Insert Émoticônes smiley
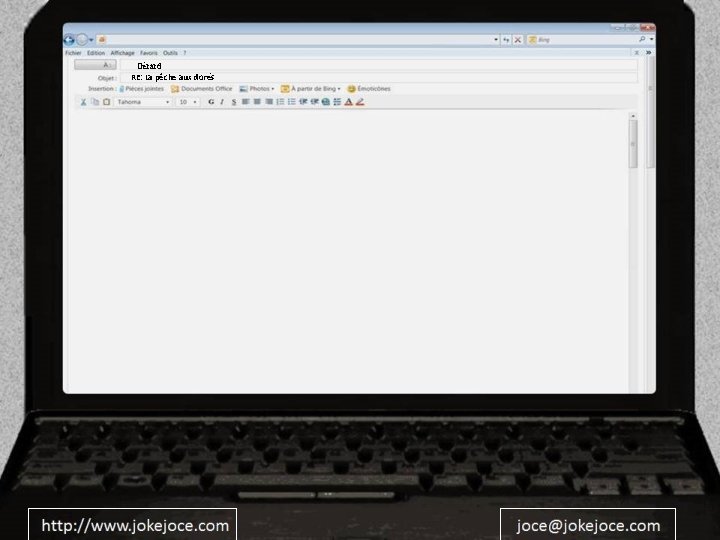Image resolution: width=720 pixels, height=540 pixels. pyautogui.click(x=369, y=89)
